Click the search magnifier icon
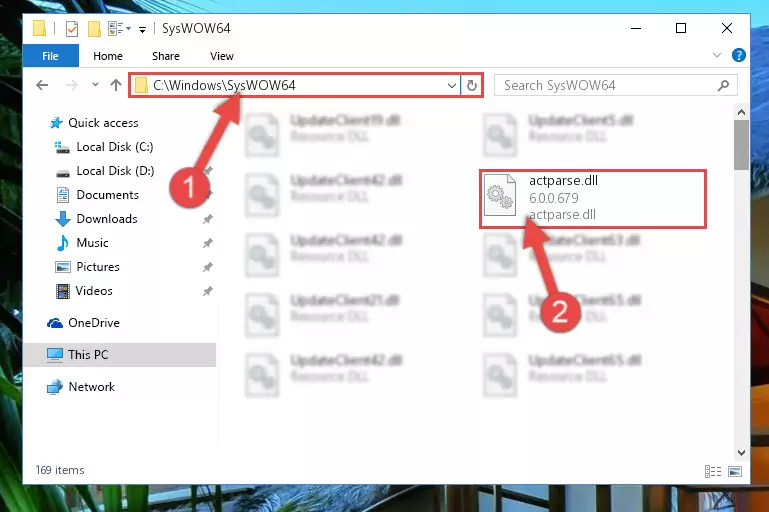This screenshot has width=769, height=512. tap(723, 85)
